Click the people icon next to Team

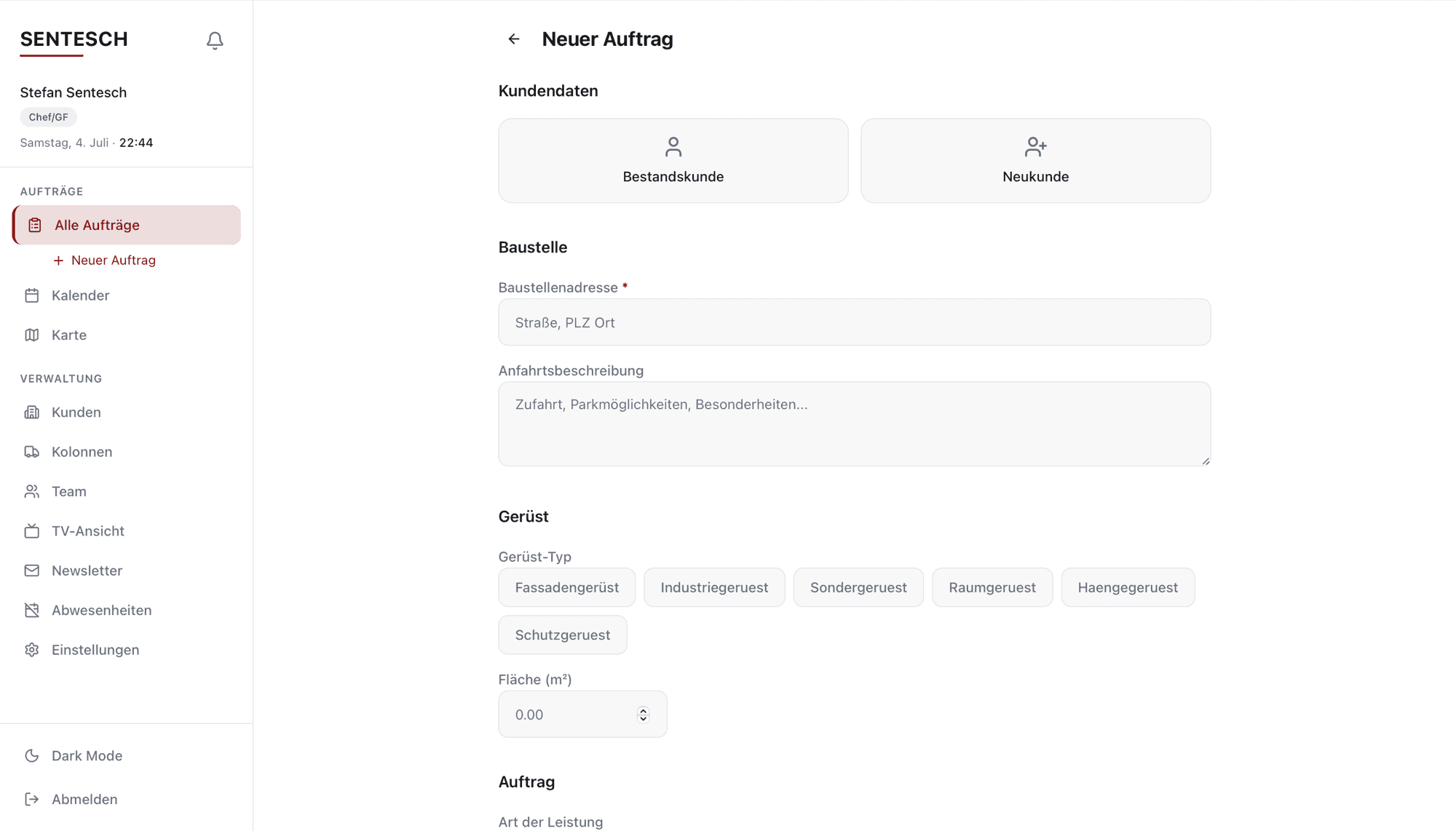(x=32, y=491)
